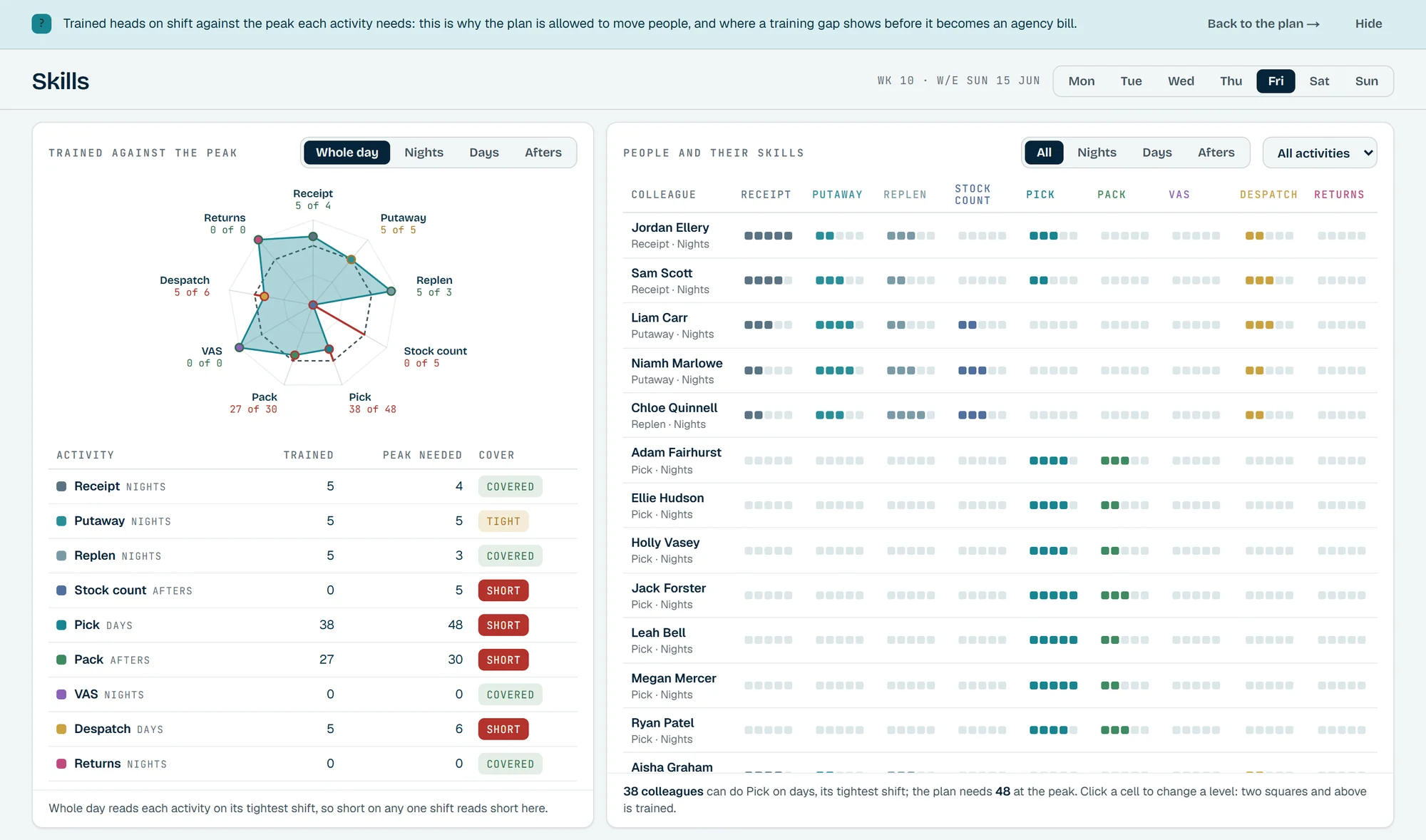
Task: Filter people list to Afters
Action: pyautogui.click(x=1216, y=153)
